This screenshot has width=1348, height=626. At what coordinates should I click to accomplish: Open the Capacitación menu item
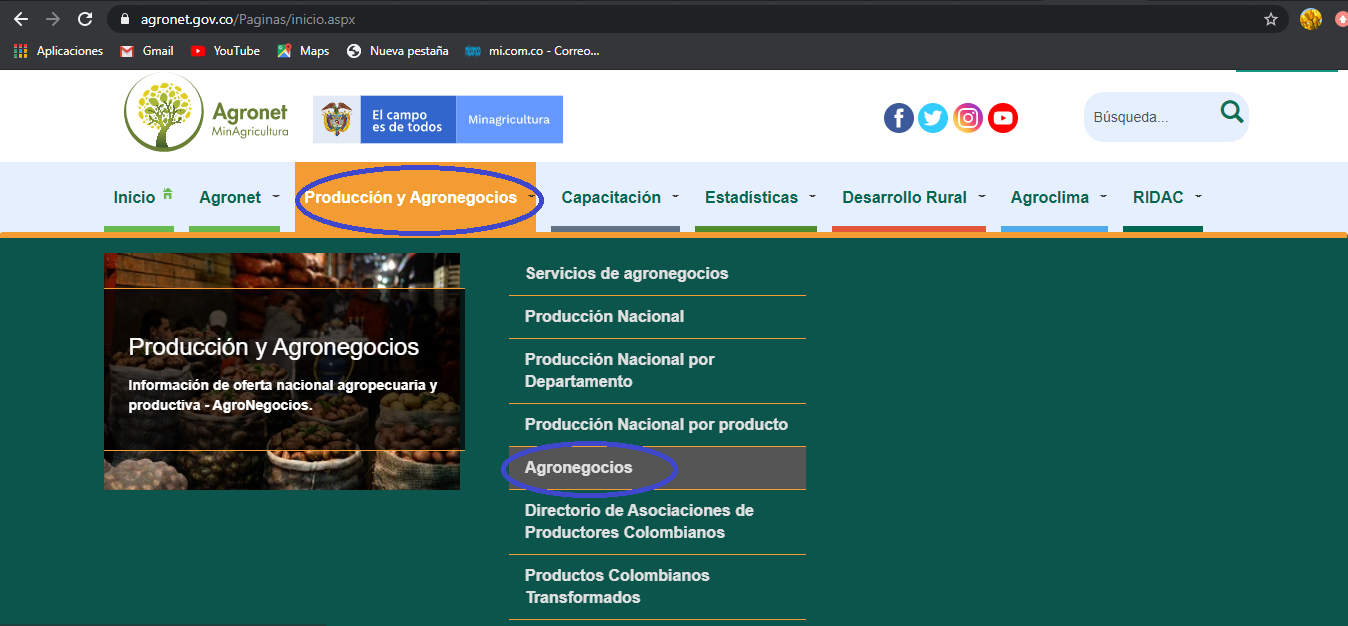pyautogui.click(x=612, y=197)
